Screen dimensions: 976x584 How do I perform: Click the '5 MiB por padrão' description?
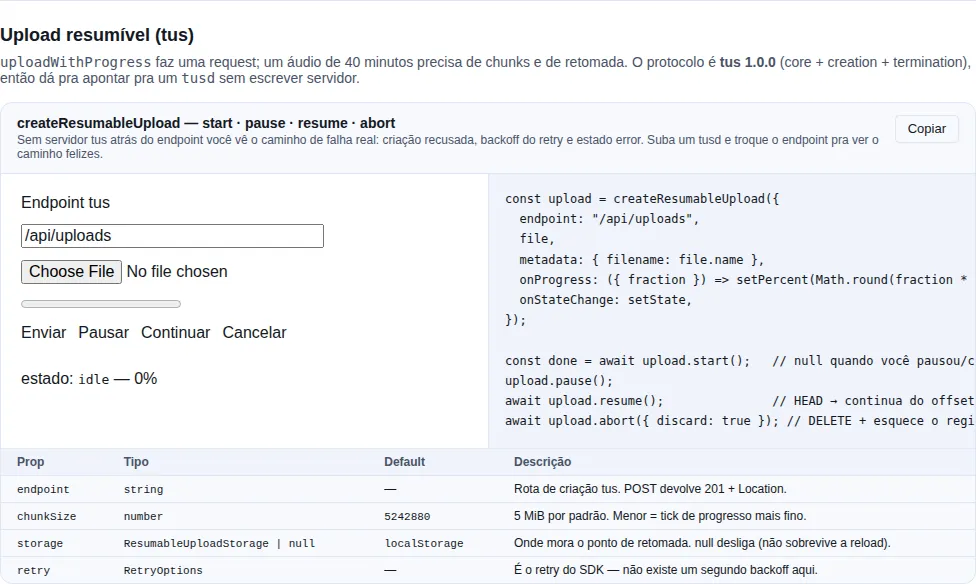click(x=660, y=516)
